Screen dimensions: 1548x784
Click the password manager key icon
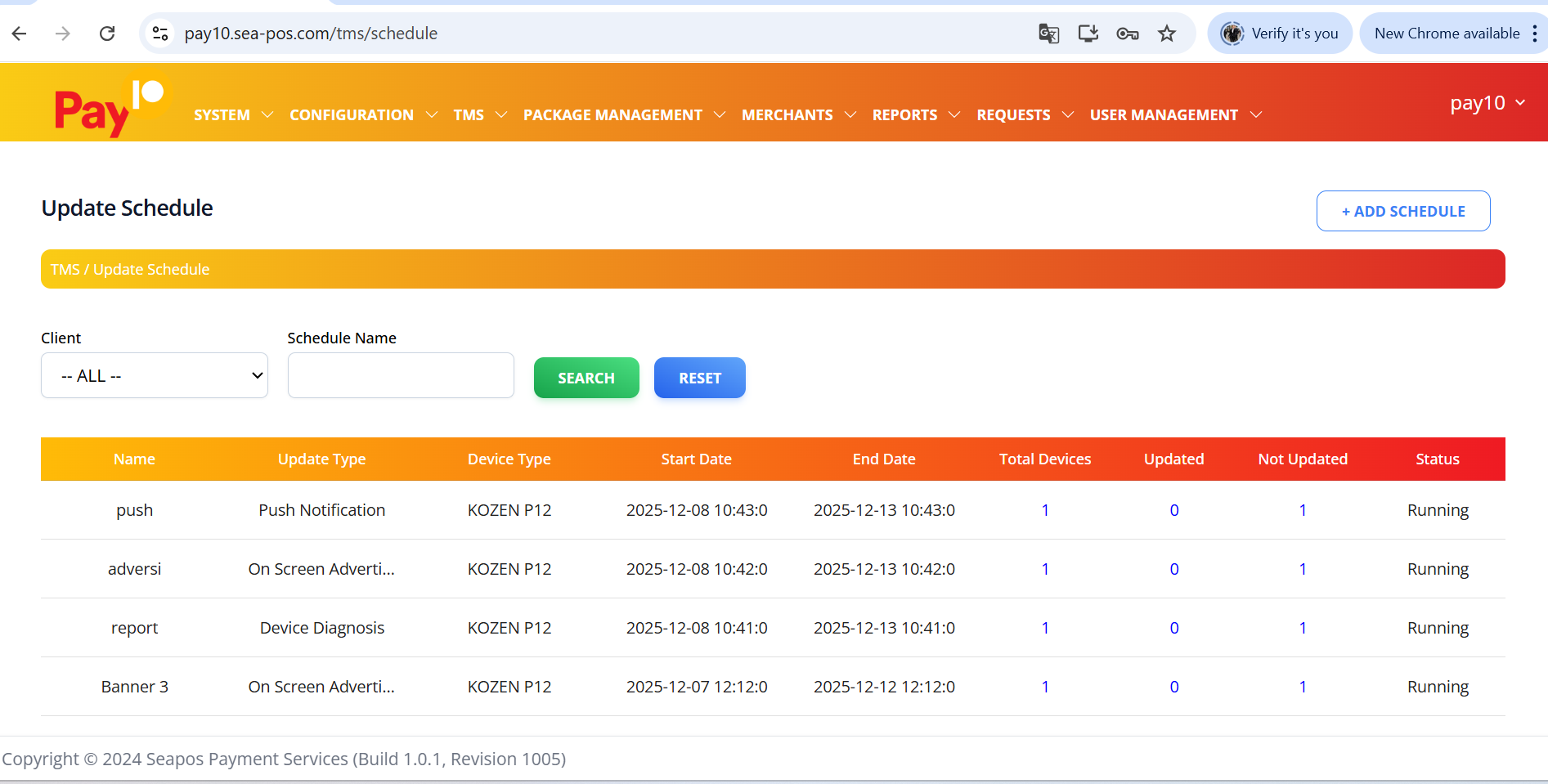click(x=1128, y=34)
